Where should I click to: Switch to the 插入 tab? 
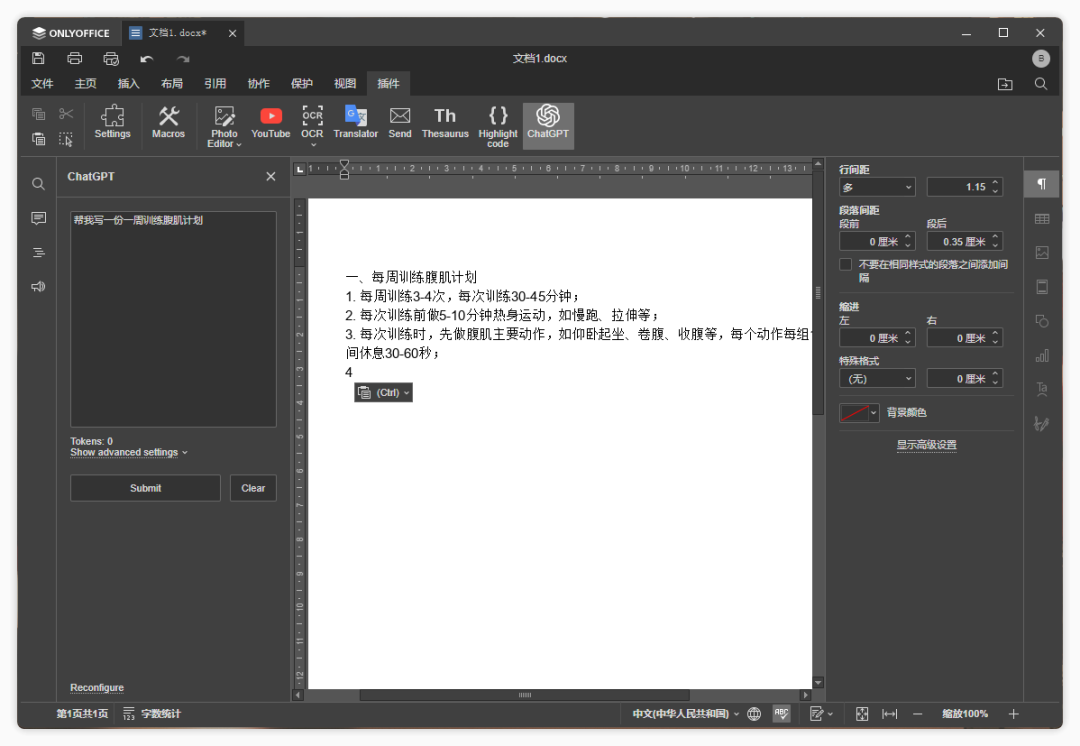coord(128,84)
